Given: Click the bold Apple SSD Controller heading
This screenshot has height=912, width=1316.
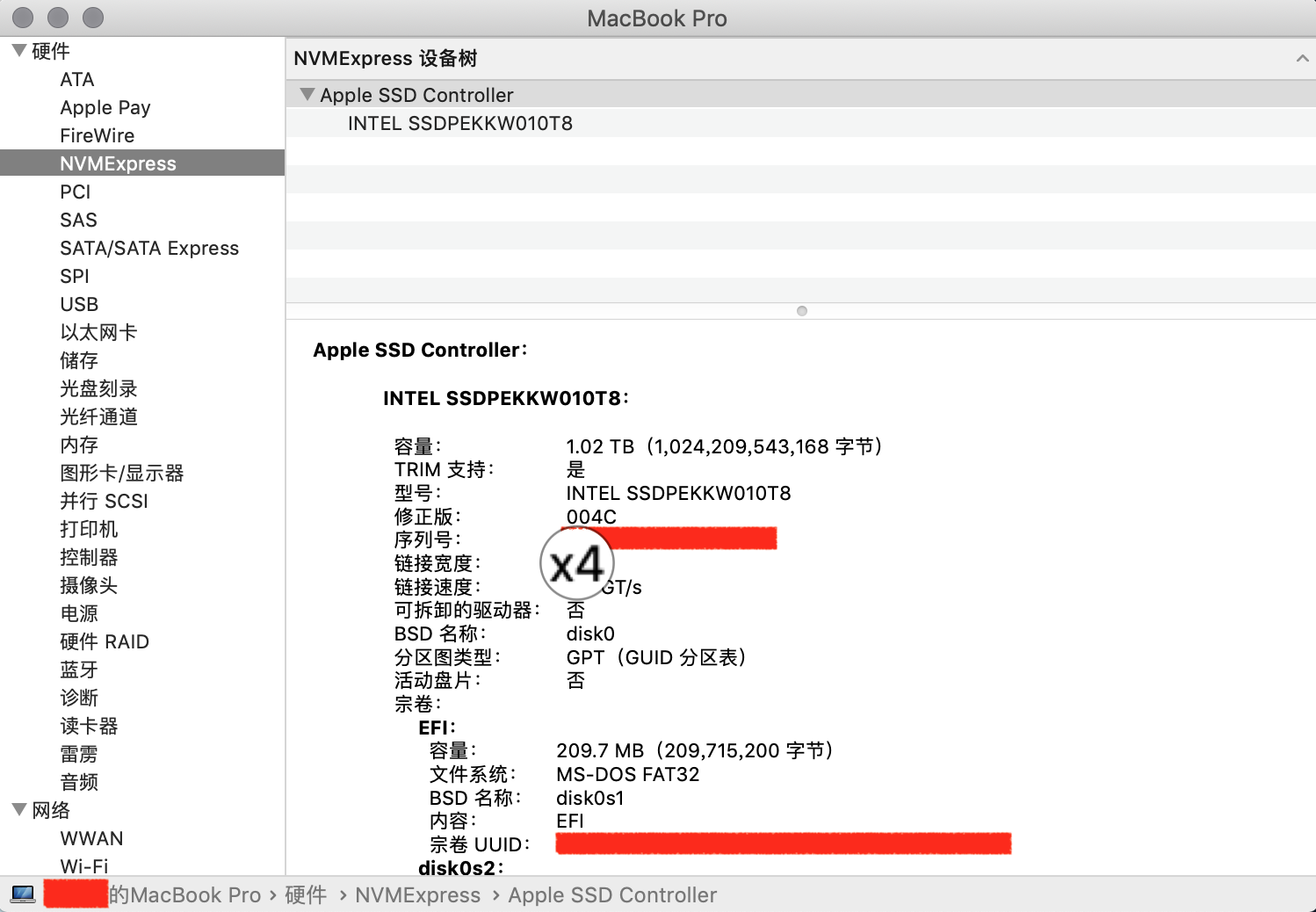Looking at the screenshot, I should point(420,350).
